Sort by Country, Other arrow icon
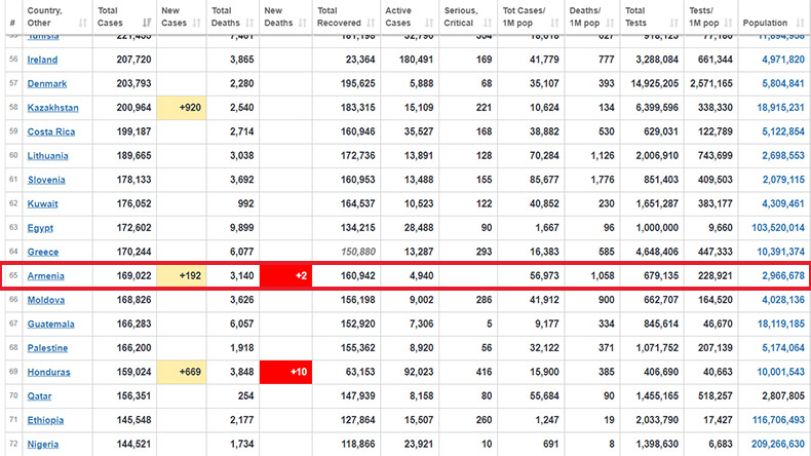The image size is (811, 456). (x=82, y=23)
